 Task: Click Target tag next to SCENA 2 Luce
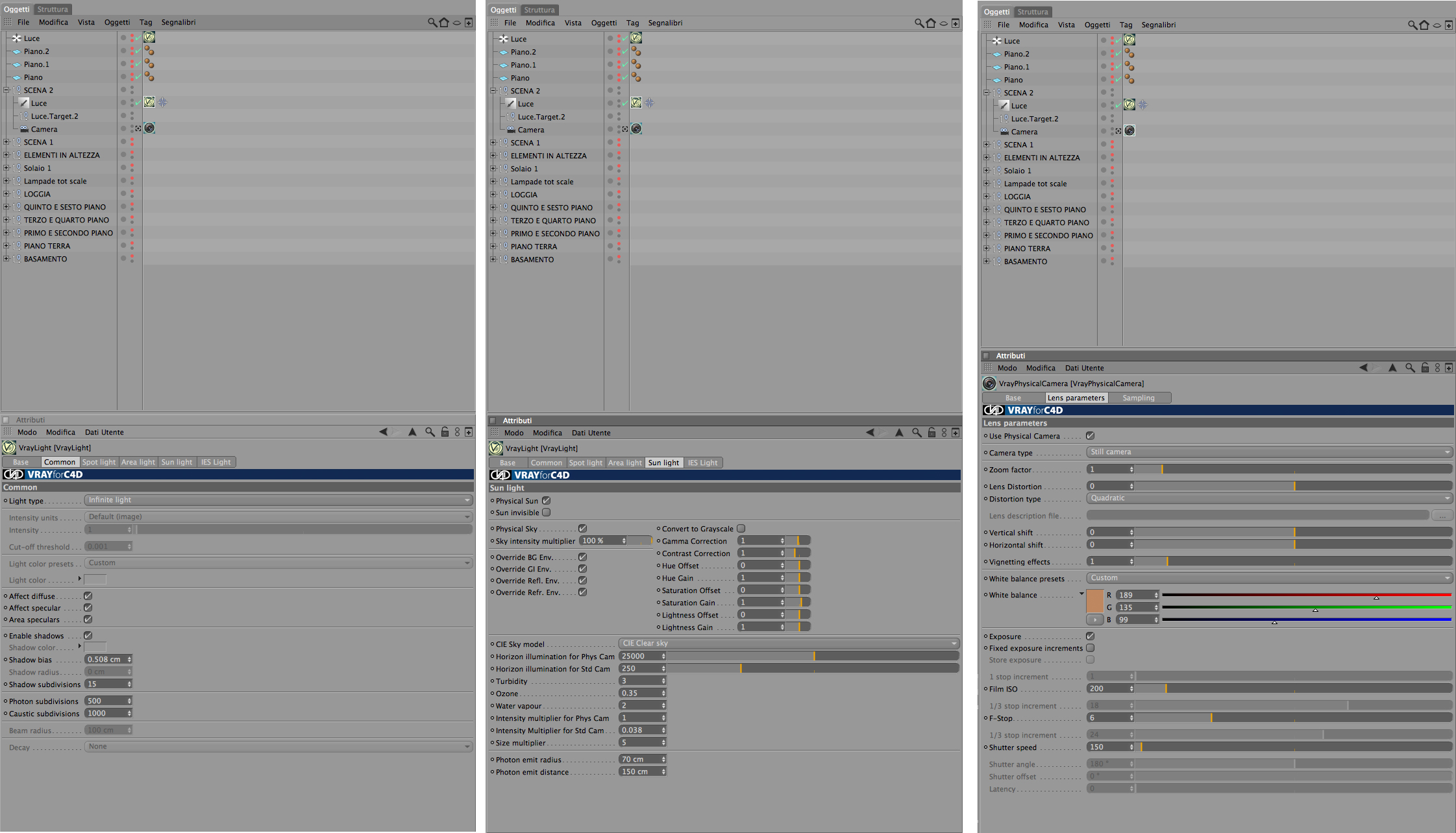163,103
